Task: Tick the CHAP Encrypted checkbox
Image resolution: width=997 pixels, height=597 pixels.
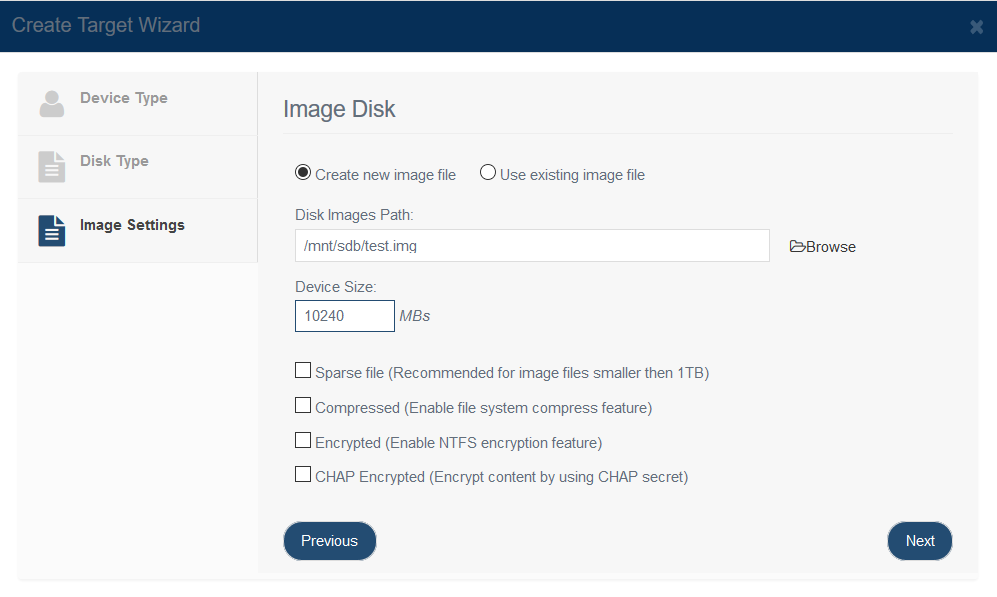Action: pos(303,474)
